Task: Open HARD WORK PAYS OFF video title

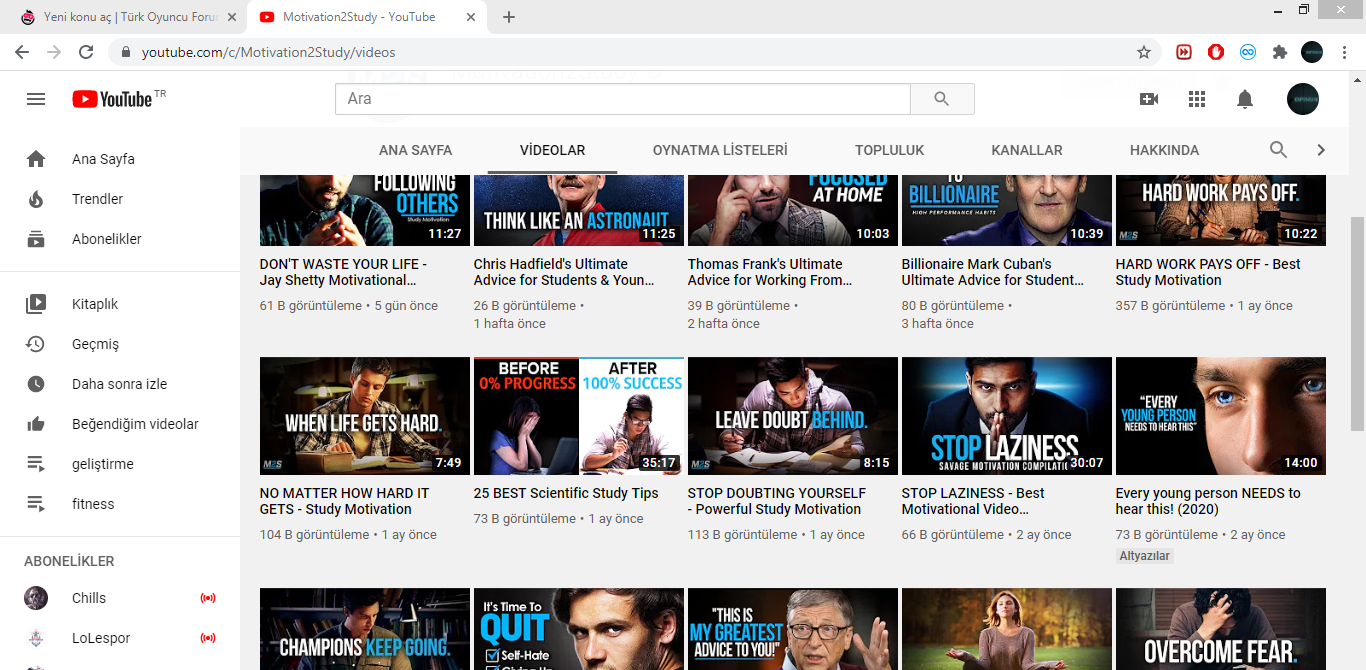Action: [1208, 272]
